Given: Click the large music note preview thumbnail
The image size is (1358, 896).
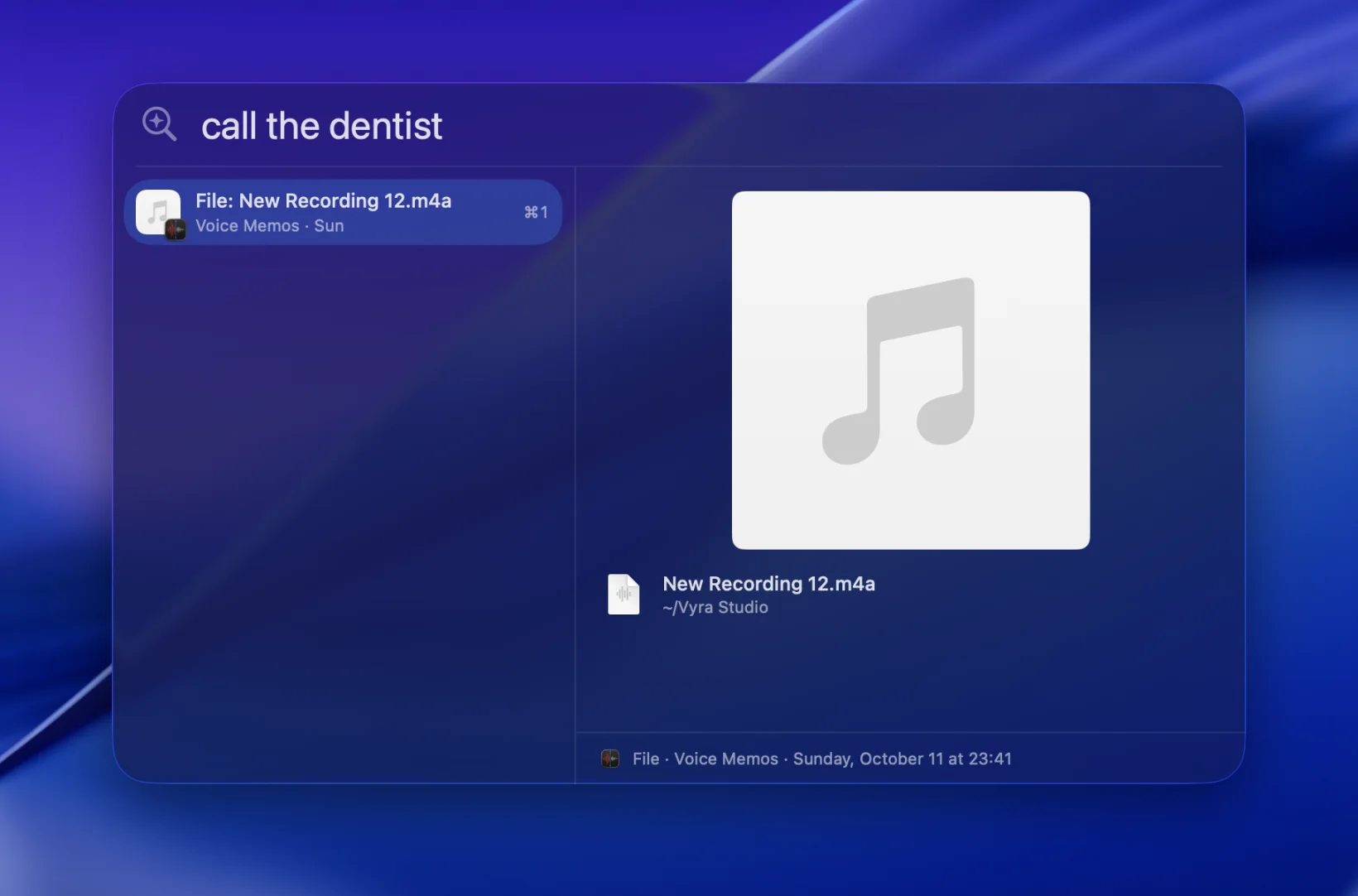Looking at the screenshot, I should point(911,370).
